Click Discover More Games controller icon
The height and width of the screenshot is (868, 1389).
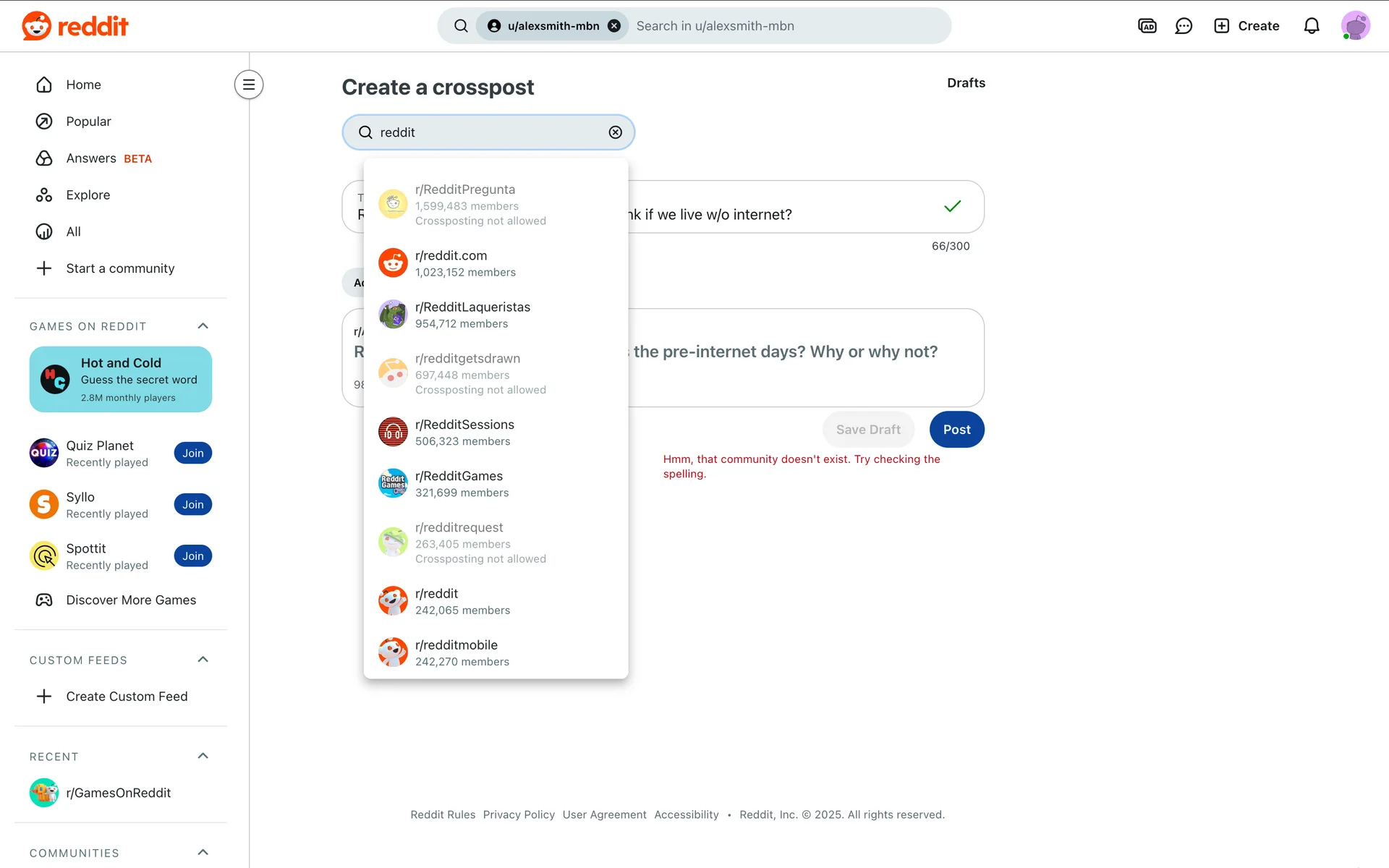tap(44, 600)
